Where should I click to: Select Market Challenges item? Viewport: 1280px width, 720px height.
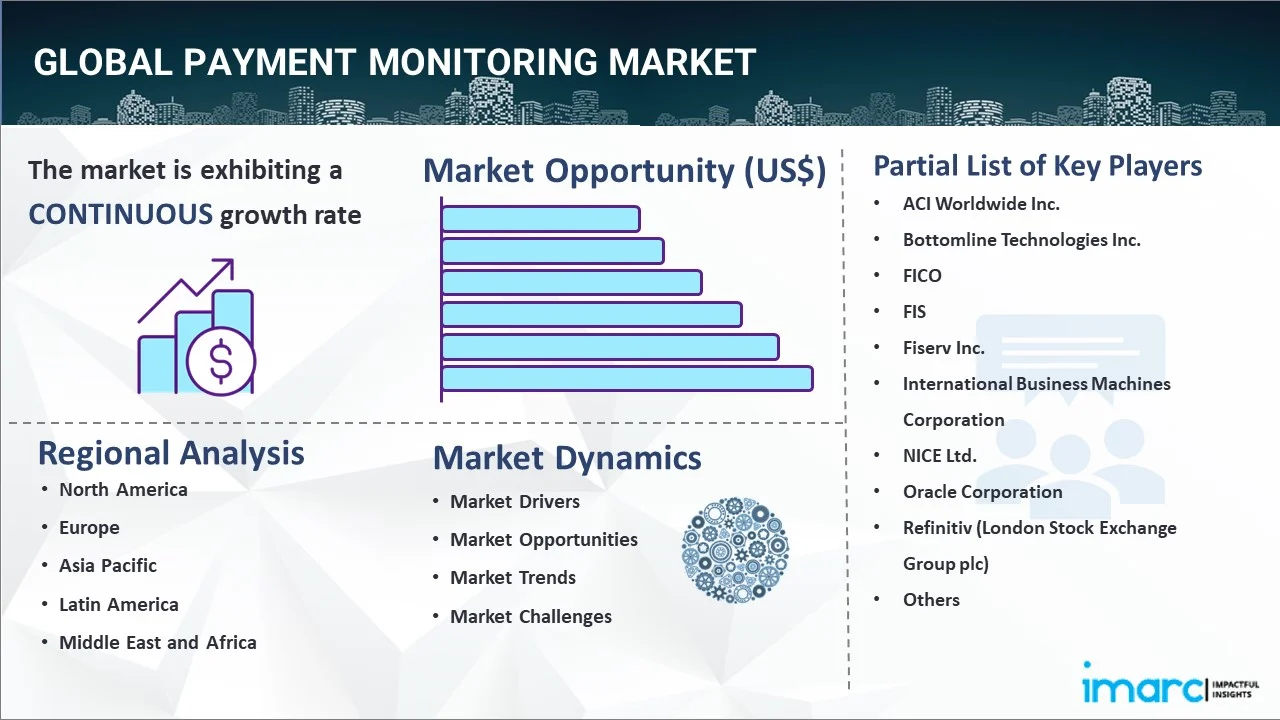click(x=531, y=616)
